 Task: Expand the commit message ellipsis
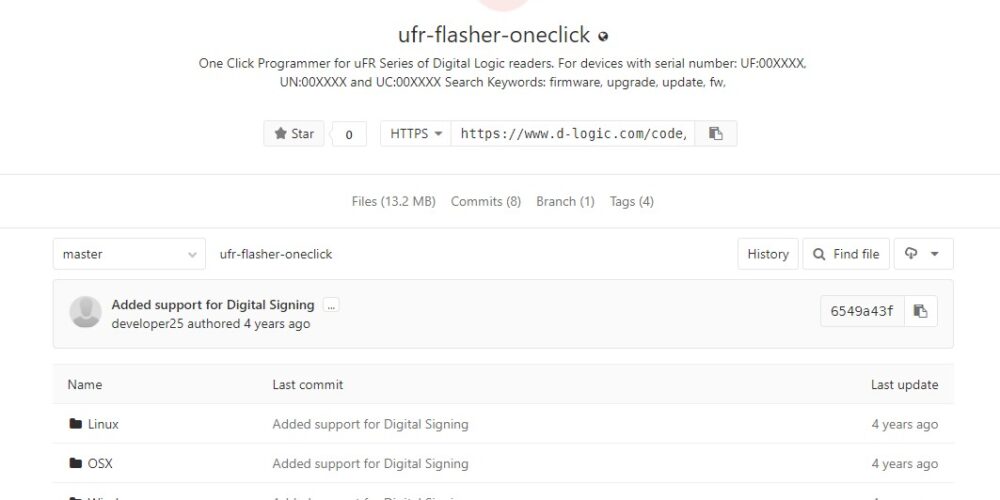tap(331, 305)
